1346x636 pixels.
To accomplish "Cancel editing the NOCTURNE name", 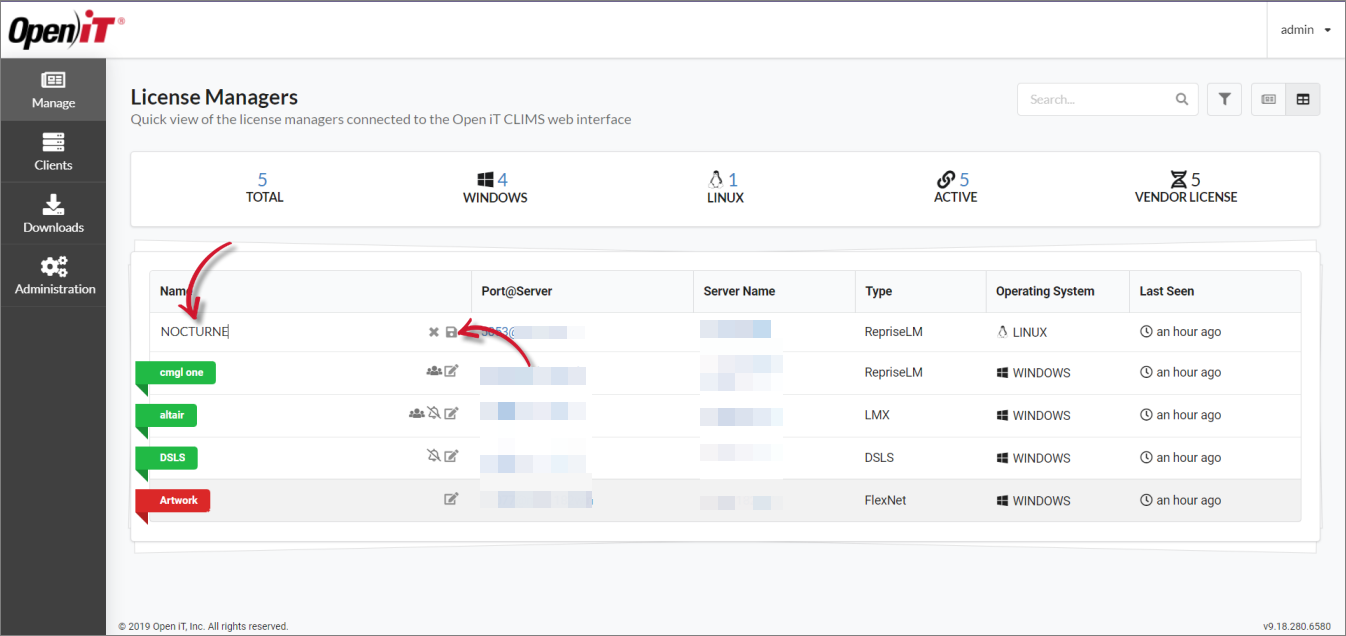I will [433, 332].
